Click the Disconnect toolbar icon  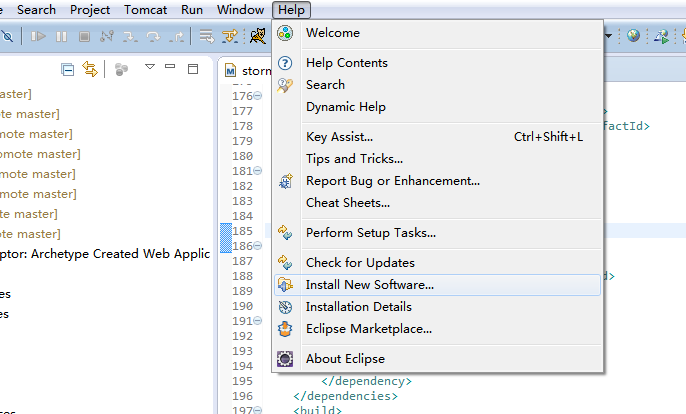[107, 36]
